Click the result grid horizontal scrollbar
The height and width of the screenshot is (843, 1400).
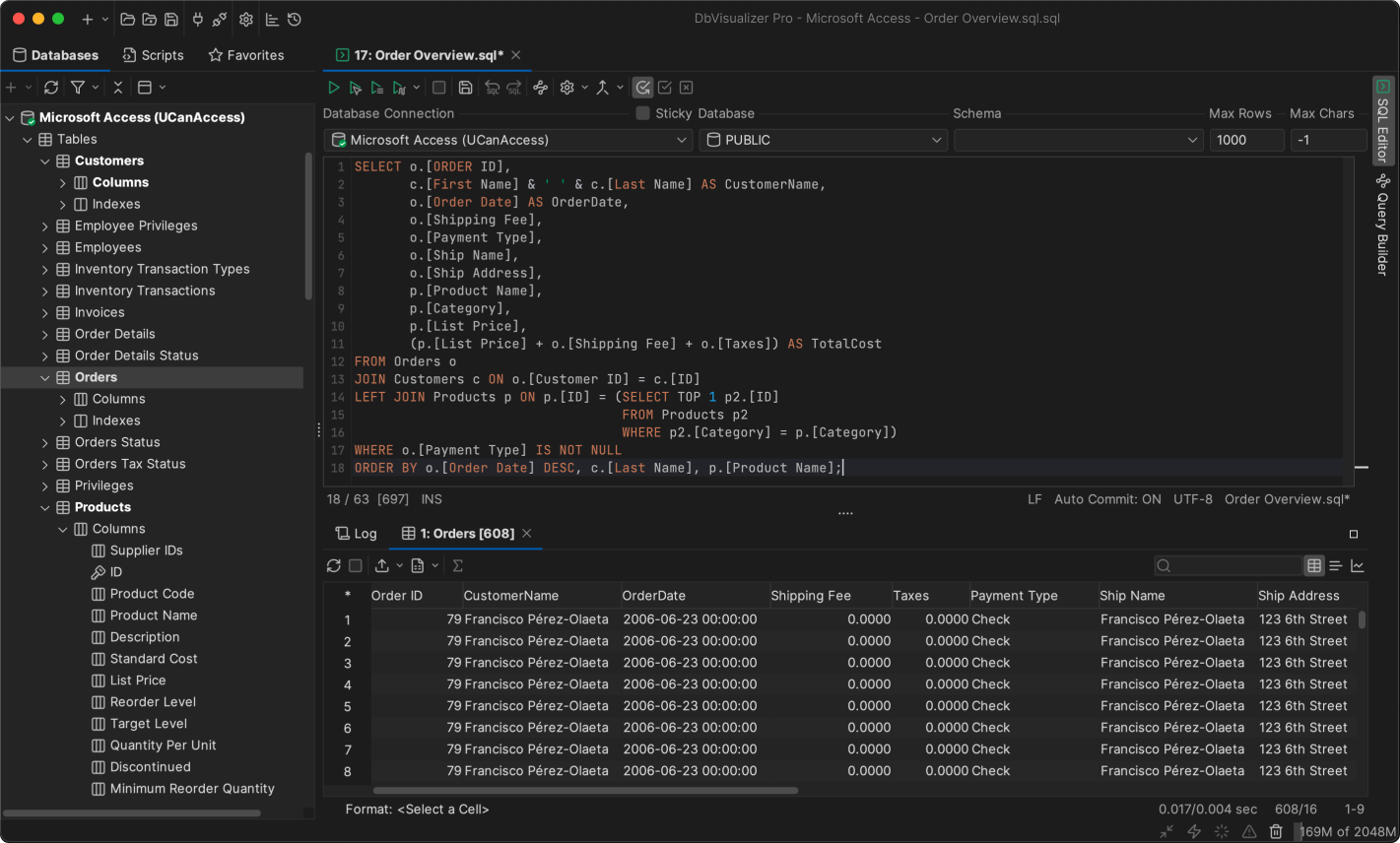coord(585,790)
